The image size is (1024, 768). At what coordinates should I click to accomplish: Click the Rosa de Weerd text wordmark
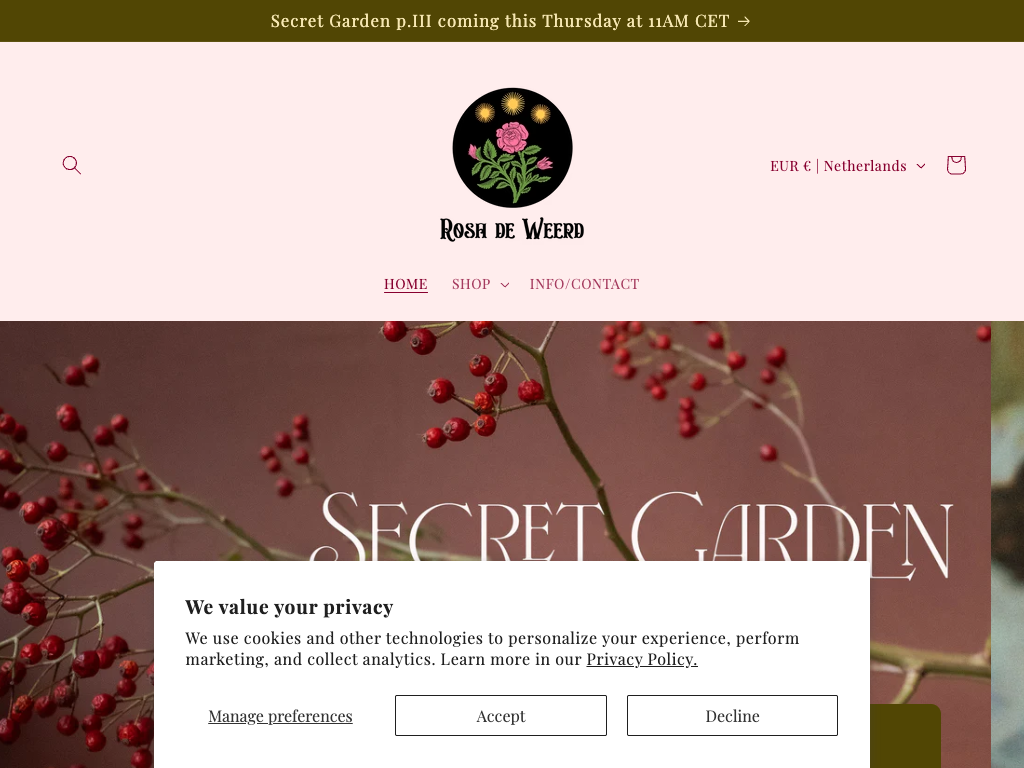[512, 230]
